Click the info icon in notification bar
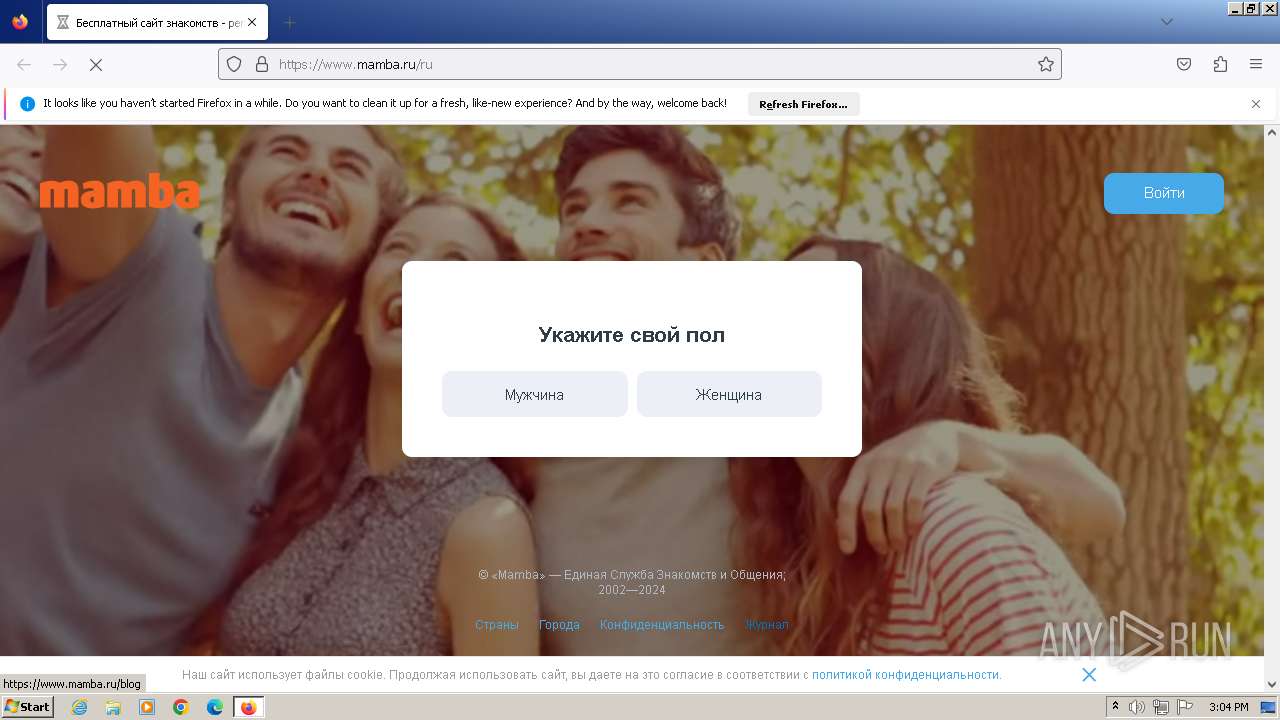Screen dimensions: 1280x720 coord(27,104)
